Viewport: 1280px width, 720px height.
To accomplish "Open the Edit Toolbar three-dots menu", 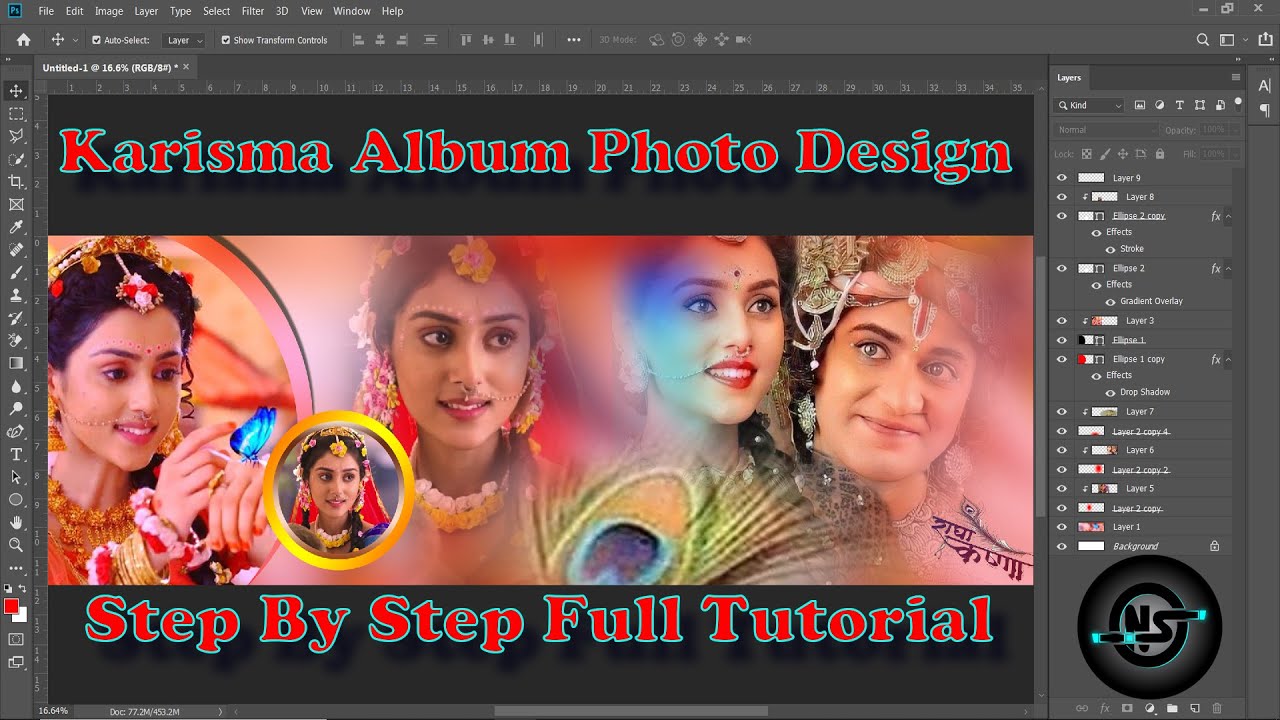I will (16, 568).
